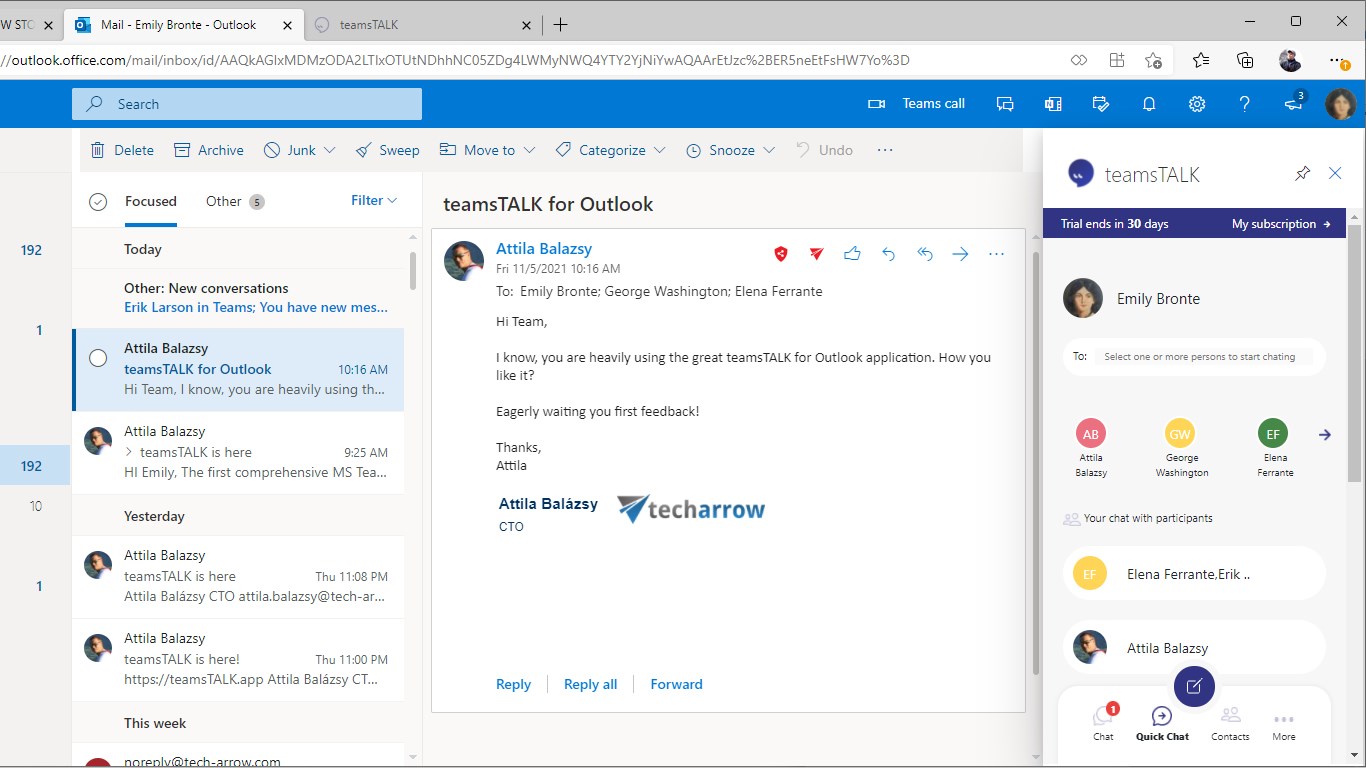Switch to Quick Chat tab

click(1162, 724)
